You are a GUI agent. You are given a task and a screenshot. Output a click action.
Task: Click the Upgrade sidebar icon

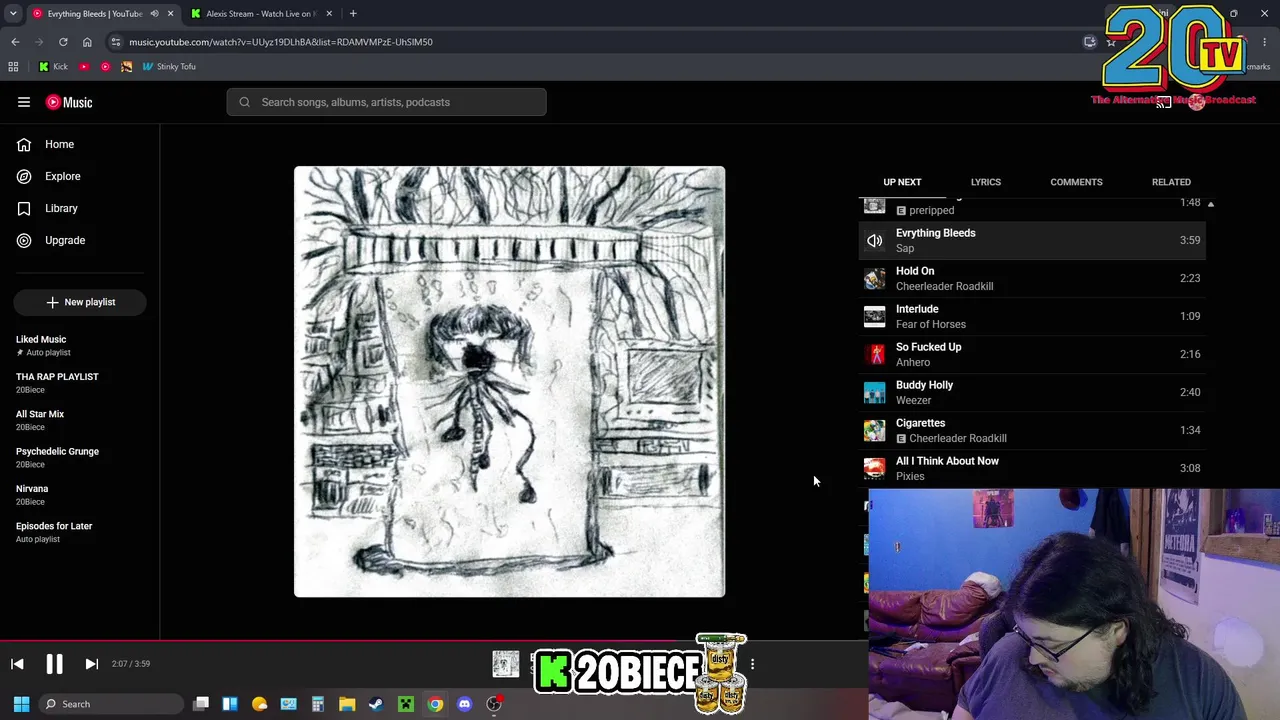coord(24,240)
